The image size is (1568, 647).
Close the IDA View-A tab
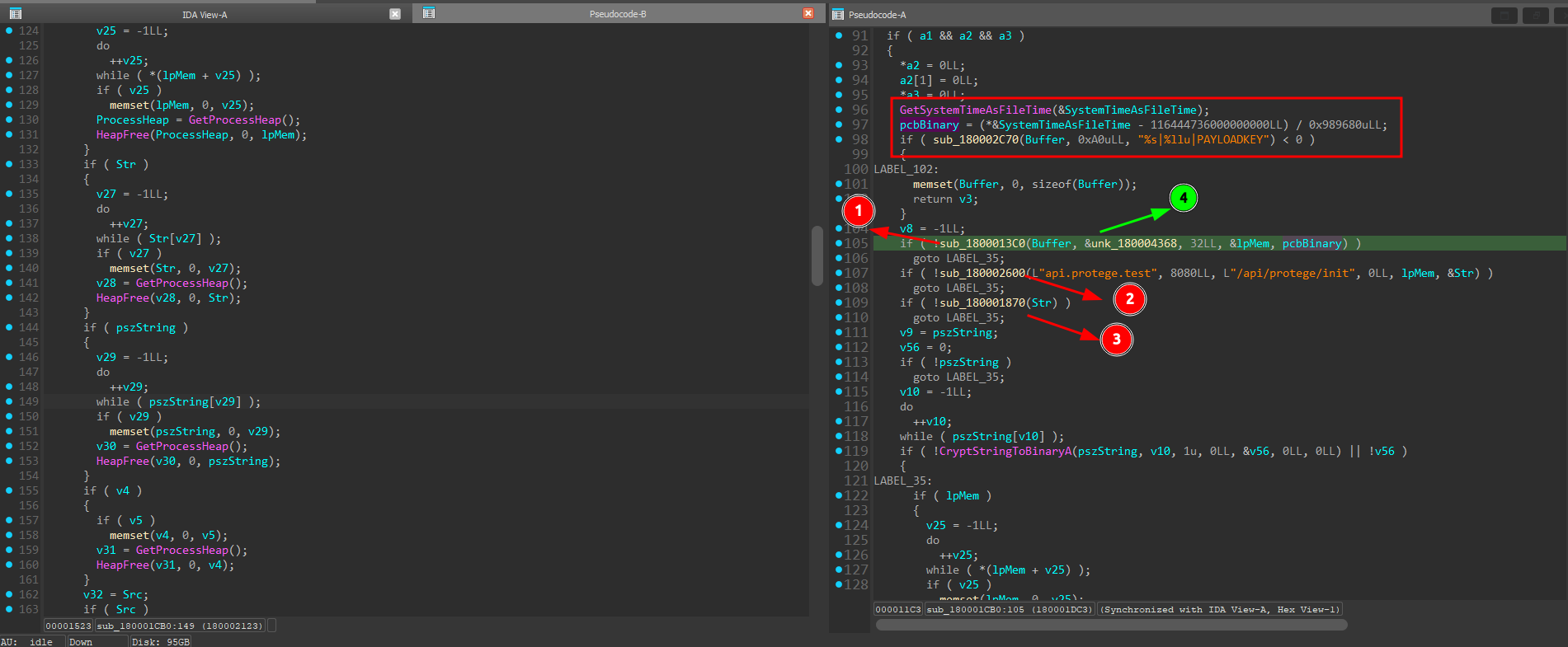click(395, 14)
